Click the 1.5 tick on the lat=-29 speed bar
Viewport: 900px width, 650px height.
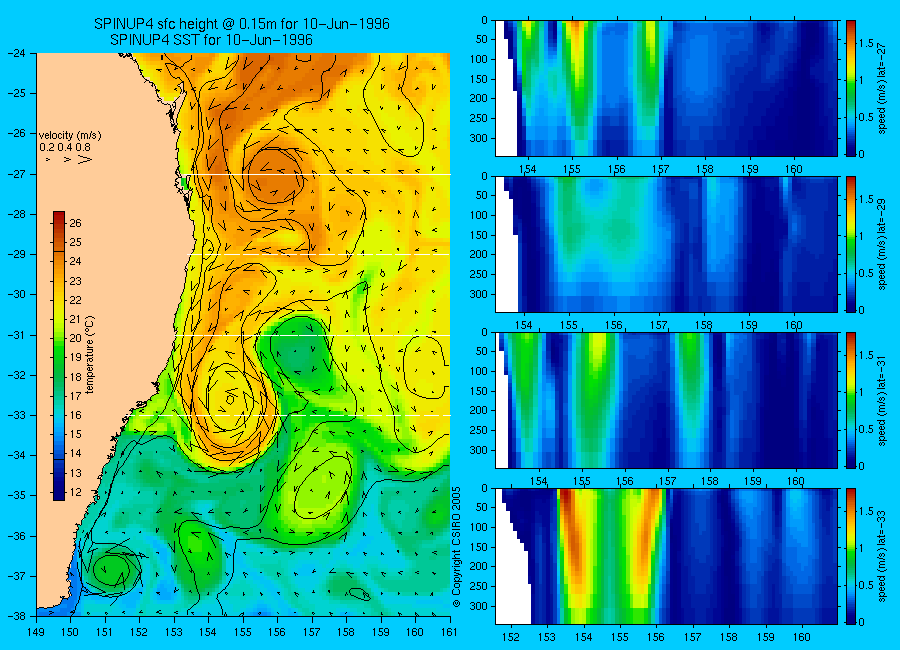tap(866, 199)
